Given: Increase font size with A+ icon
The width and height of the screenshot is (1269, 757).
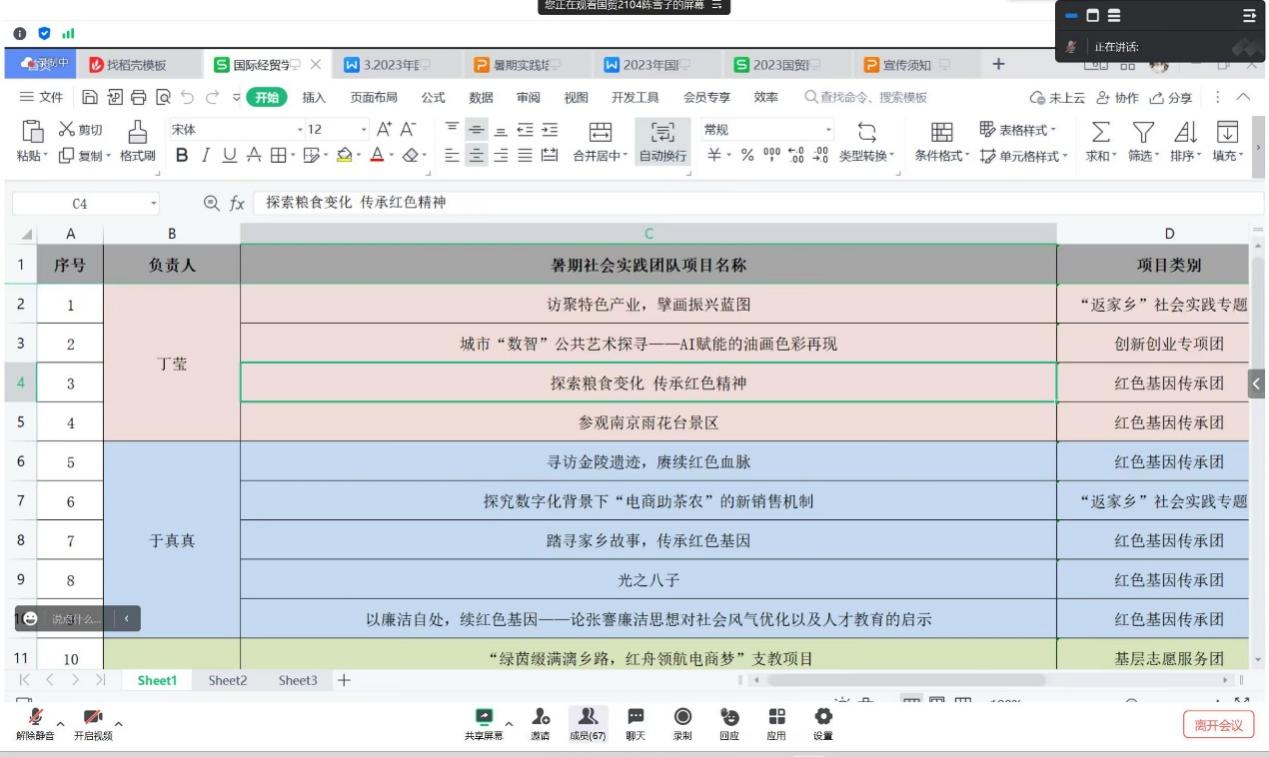Looking at the screenshot, I should 384,129.
